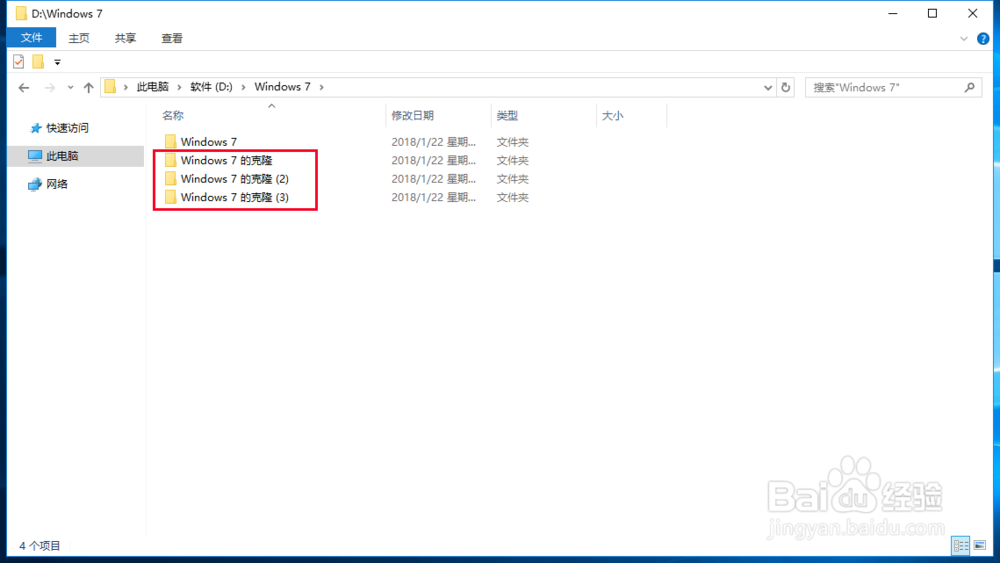Click the New Folder quick access icon
Viewport: 1000px width, 563px height.
[x=38, y=62]
